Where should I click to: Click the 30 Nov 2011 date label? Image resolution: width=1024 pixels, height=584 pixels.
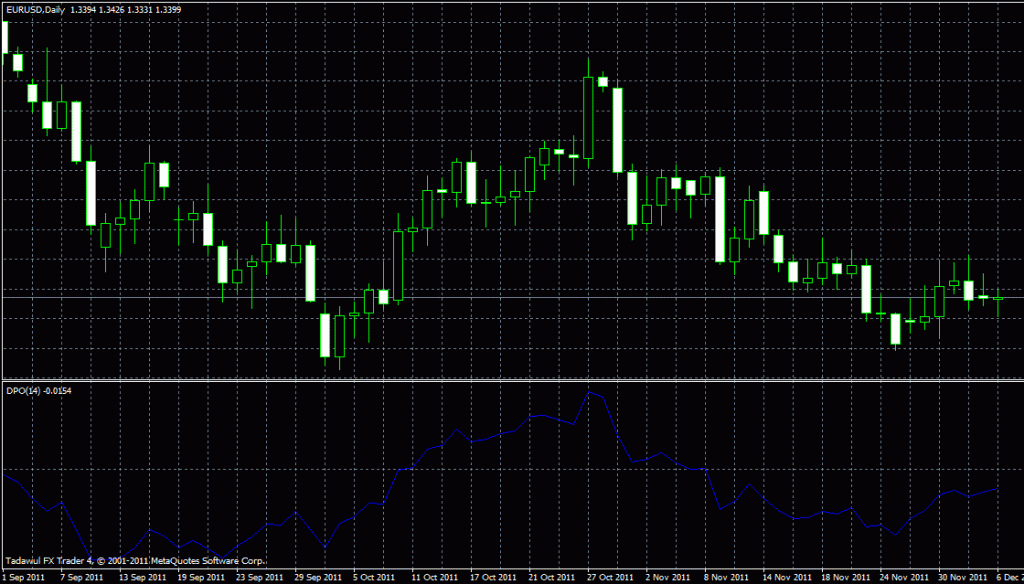click(x=962, y=577)
